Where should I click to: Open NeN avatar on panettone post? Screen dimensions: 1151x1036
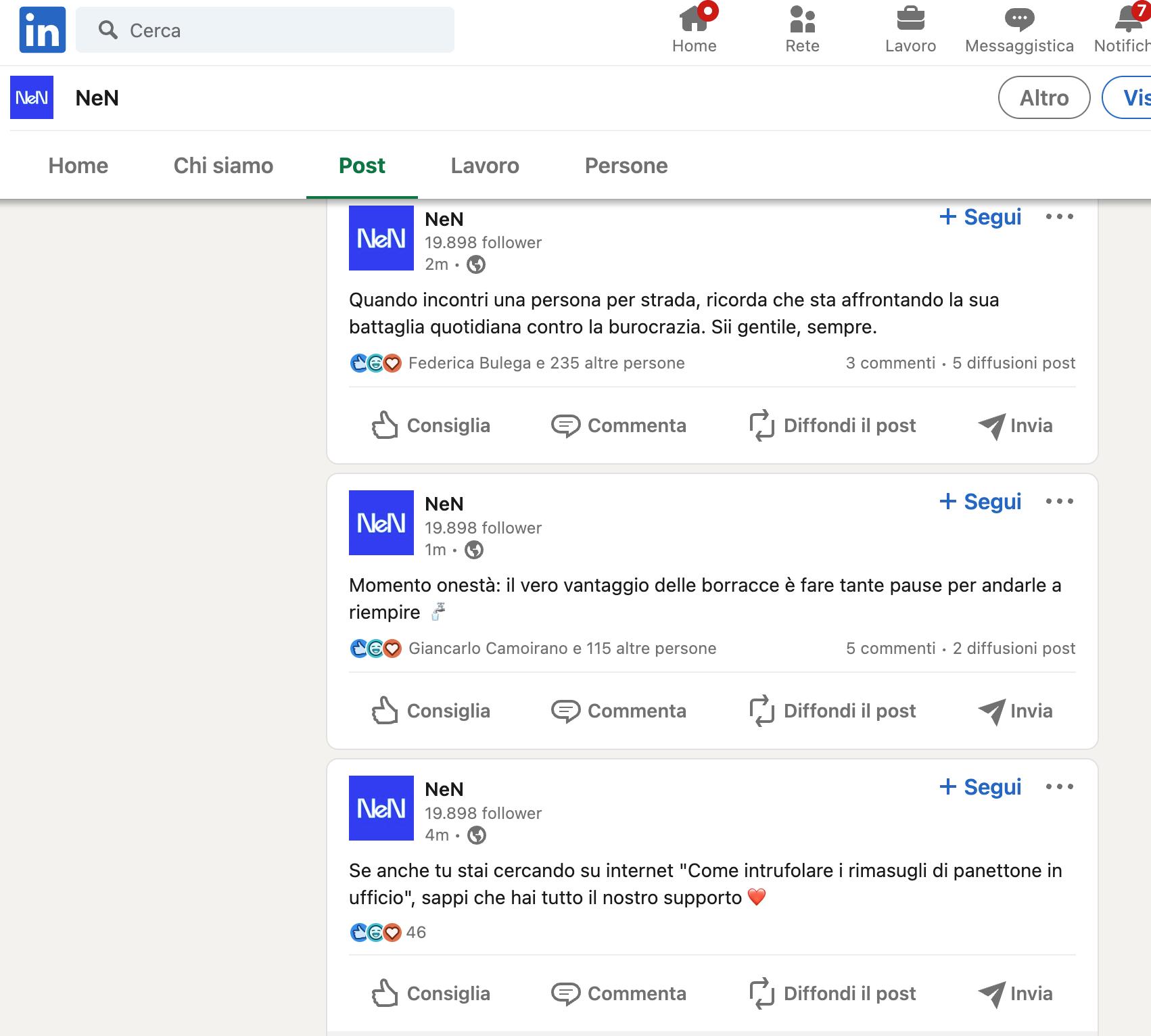click(381, 808)
